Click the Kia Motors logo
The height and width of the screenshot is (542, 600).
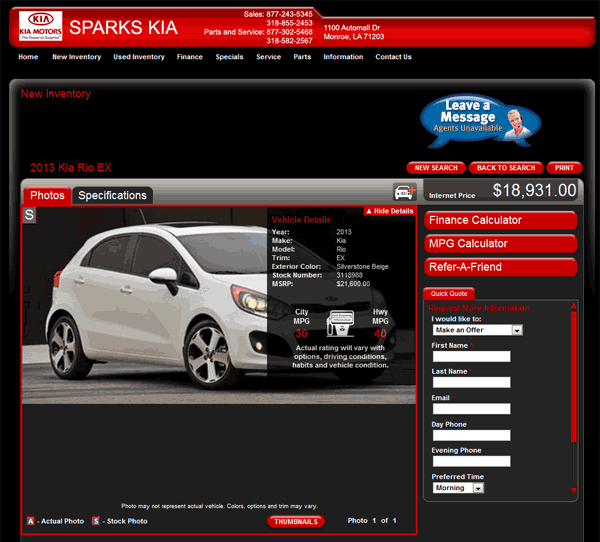[x=41, y=26]
